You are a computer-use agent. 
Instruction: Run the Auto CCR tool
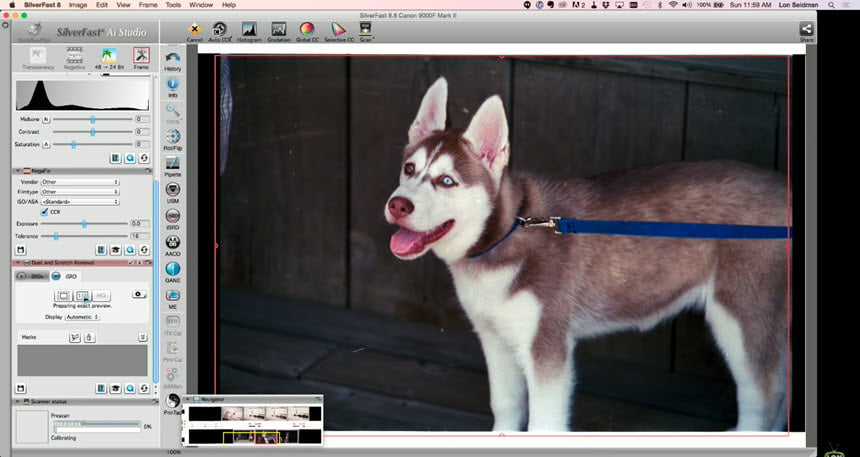point(220,32)
